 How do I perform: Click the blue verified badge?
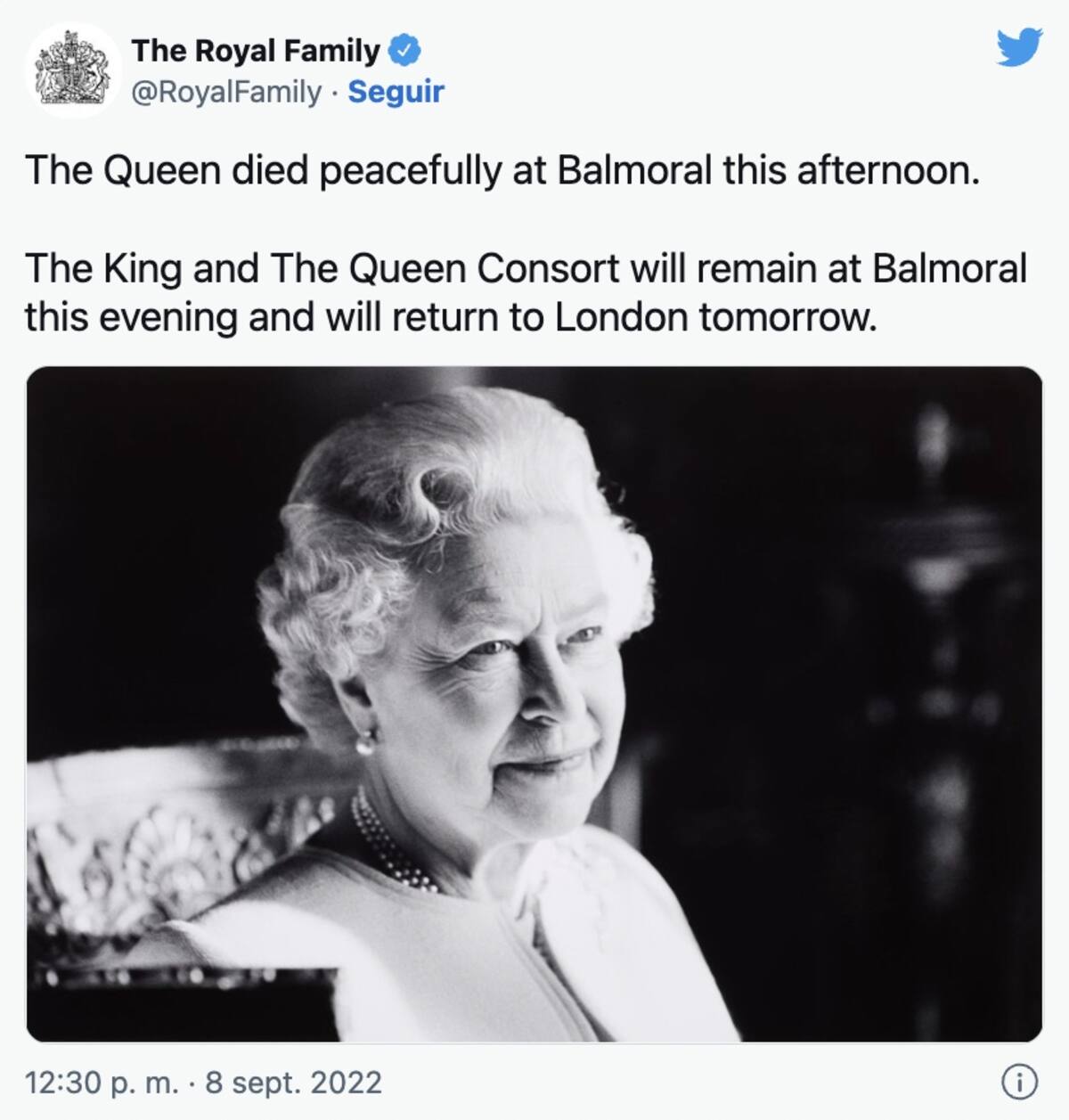pyautogui.click(x=405, y=52)
